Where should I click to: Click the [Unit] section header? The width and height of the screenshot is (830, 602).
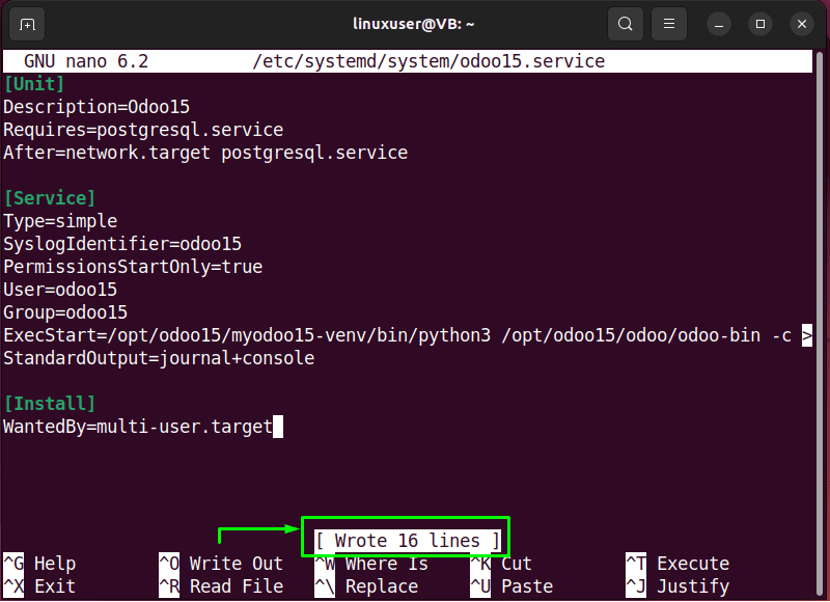pos(34,84)
